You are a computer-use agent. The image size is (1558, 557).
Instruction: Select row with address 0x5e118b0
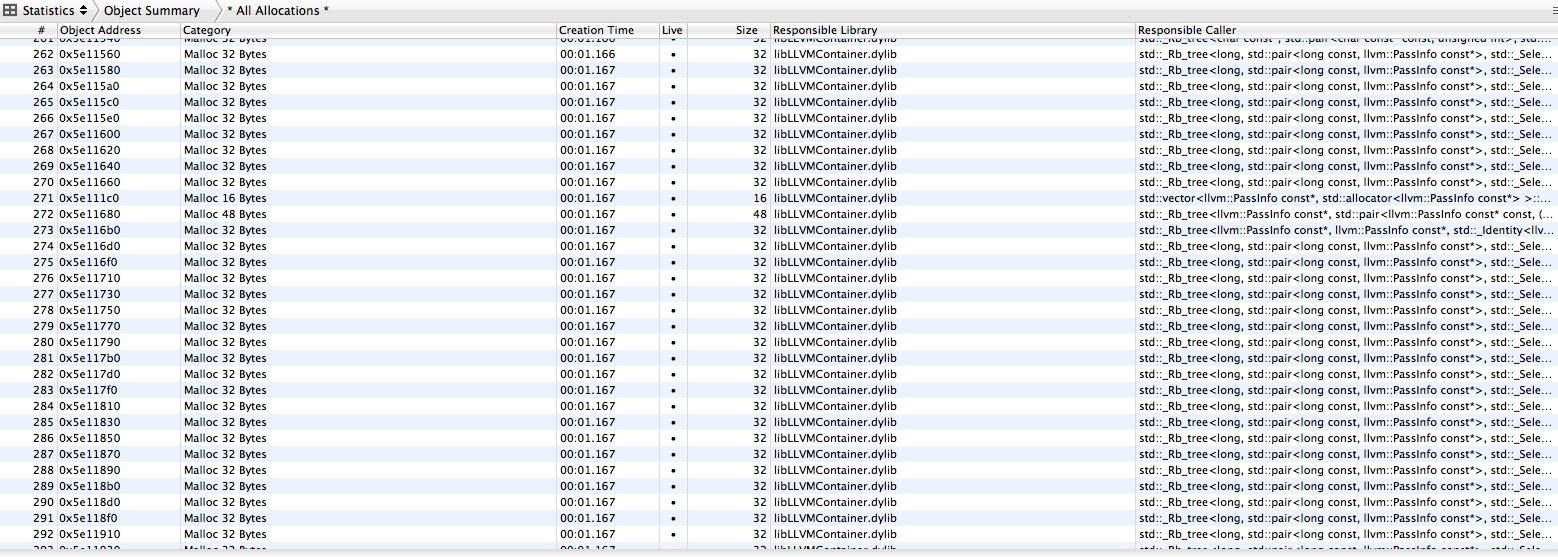[x=779, y=486]
